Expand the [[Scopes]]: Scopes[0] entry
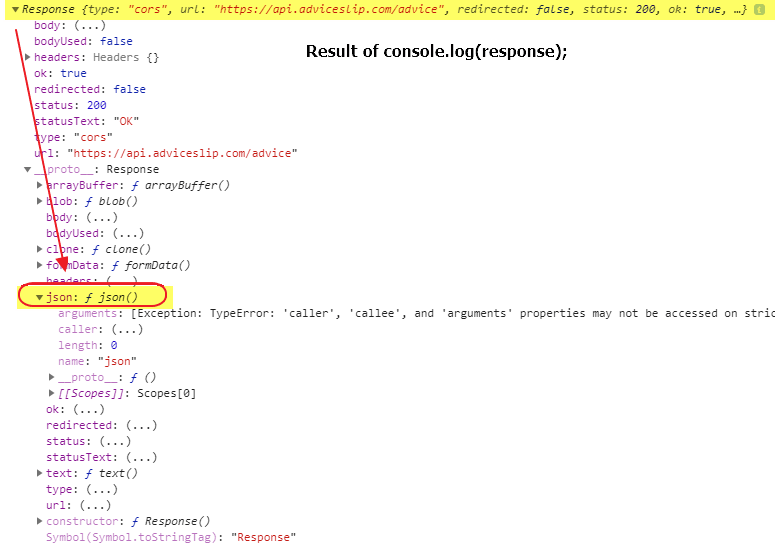The image size is (775, 544). (51, 393)
